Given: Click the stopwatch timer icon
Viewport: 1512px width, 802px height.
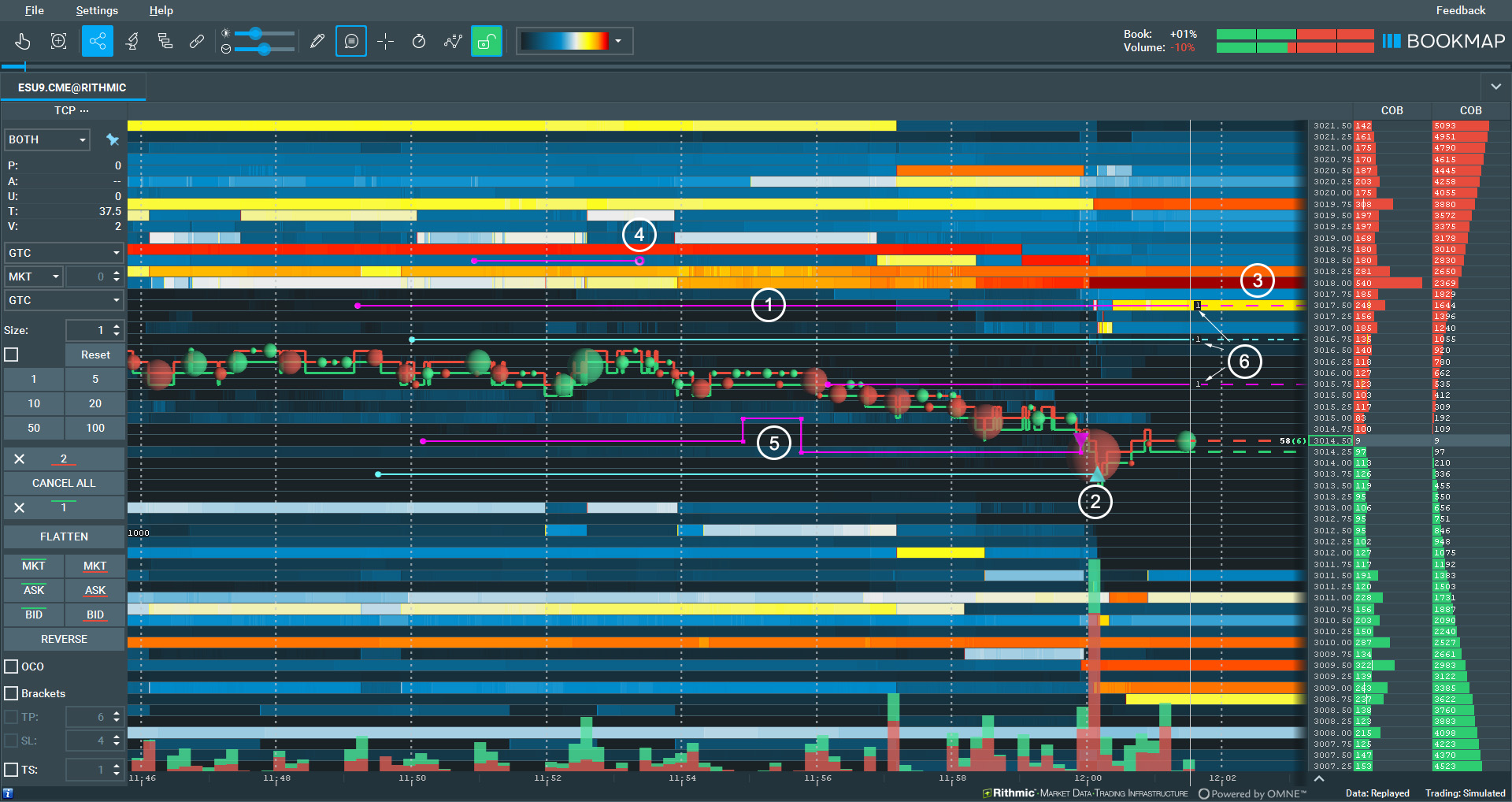Looking at the screenshot, I should [x=418, y=41].
